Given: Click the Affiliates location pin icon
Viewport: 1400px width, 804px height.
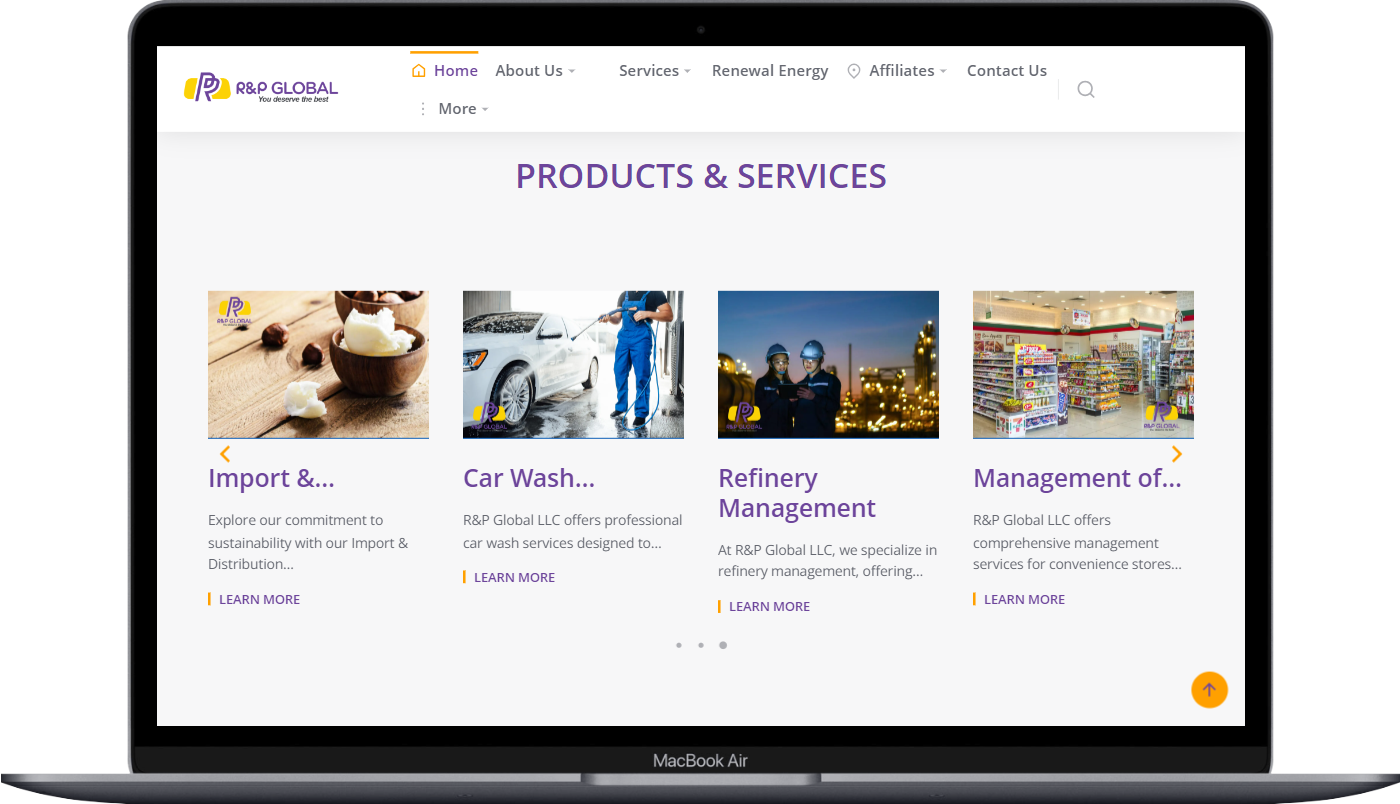Looking at the screenshot, I should click(x=854, y=71).
